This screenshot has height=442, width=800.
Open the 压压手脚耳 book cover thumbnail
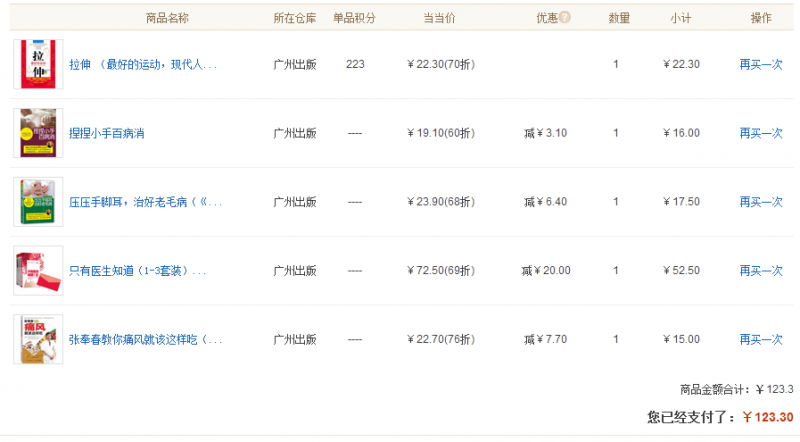(38, 202)
